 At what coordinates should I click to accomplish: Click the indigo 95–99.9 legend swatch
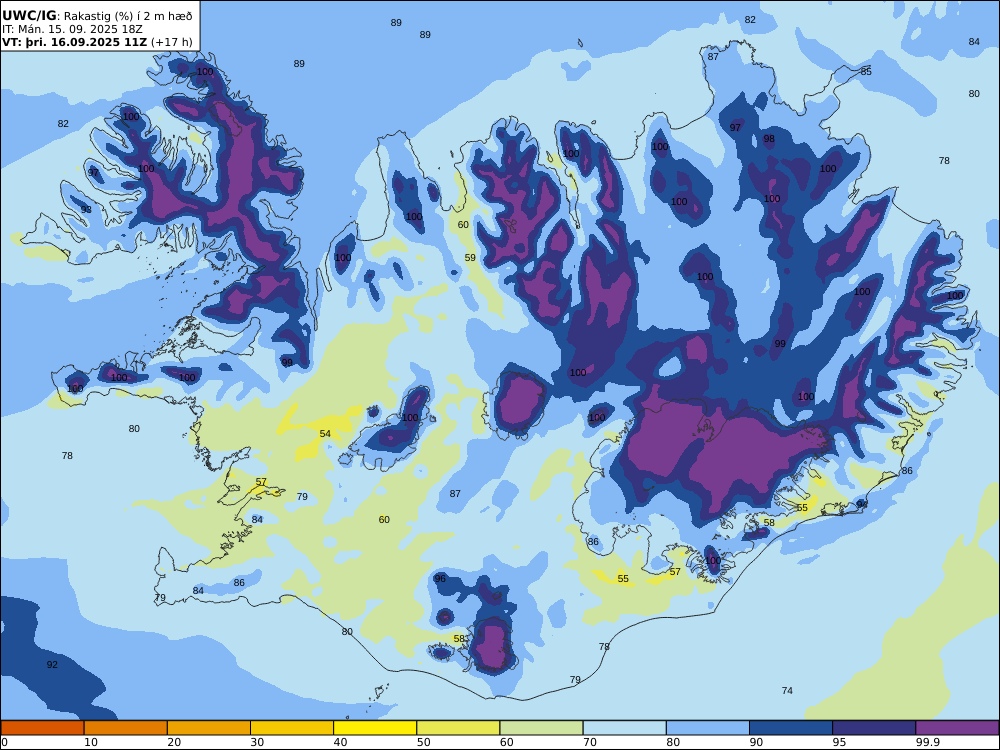(874, 728)
